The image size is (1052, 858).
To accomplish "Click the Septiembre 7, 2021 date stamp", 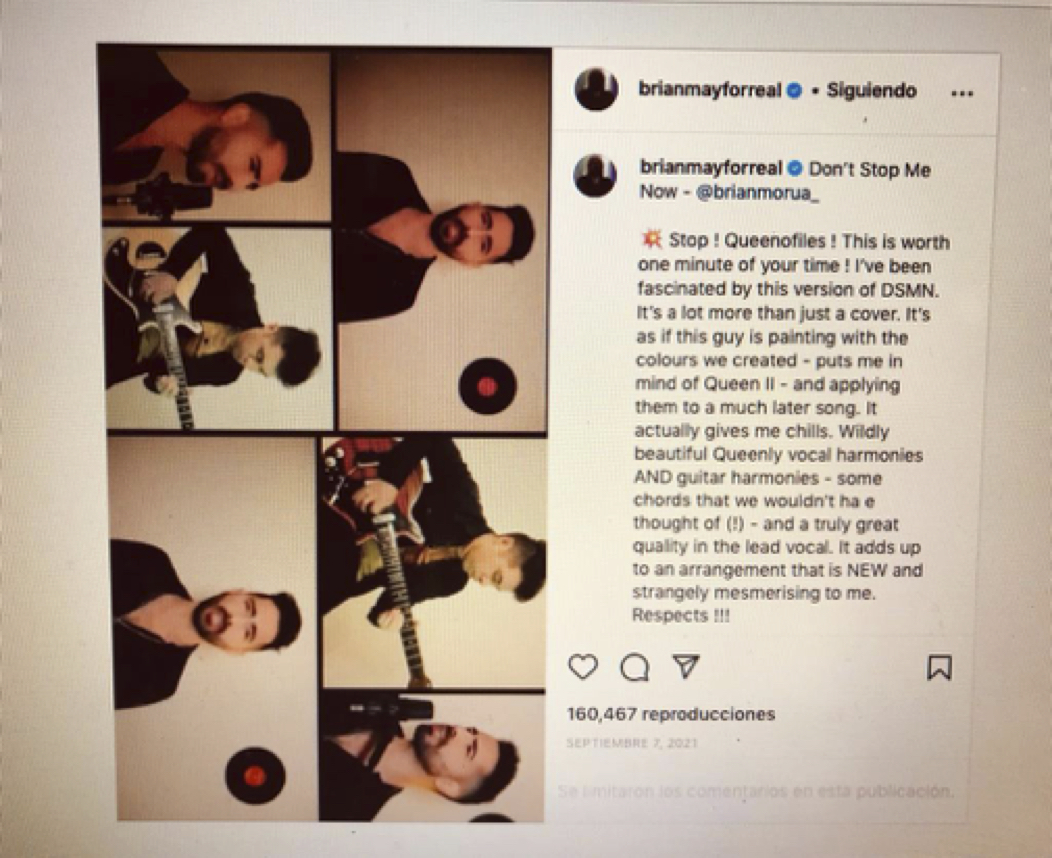I will pos(632,743).
